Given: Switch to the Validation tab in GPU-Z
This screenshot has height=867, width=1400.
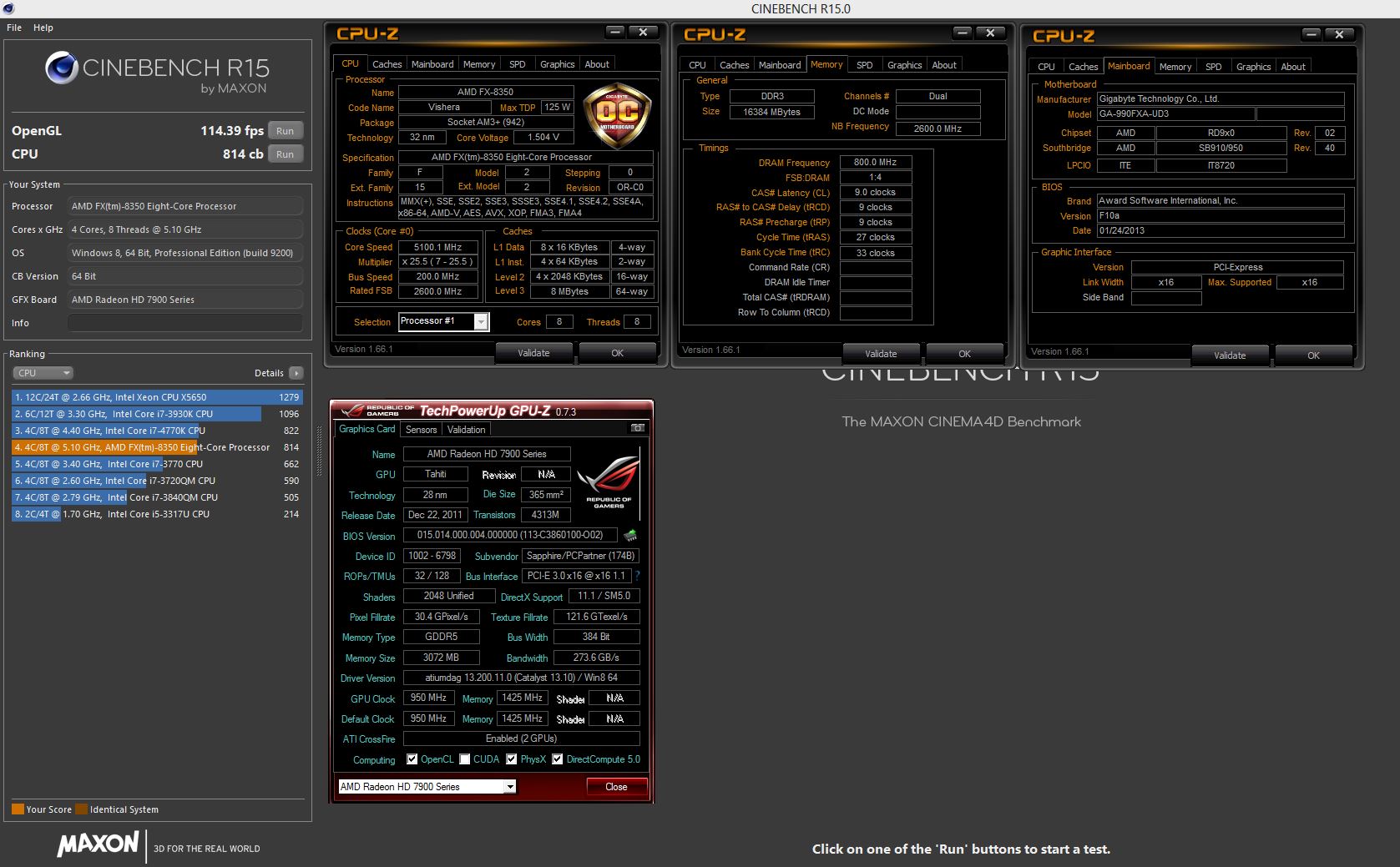Looking at the screenshot, I should click(x=466, y=430).
